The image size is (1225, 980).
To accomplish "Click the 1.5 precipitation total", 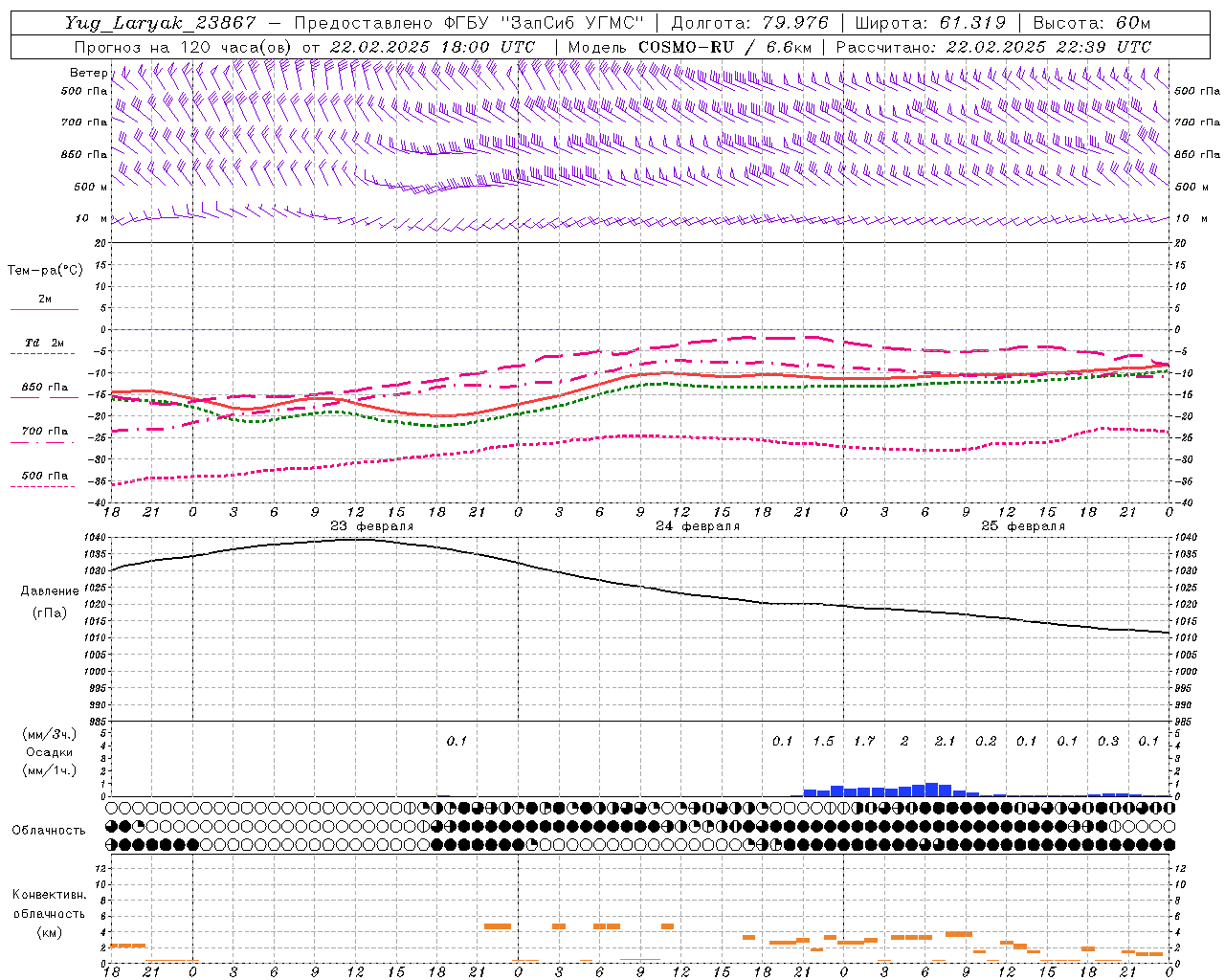I will [x=823, y=742].
